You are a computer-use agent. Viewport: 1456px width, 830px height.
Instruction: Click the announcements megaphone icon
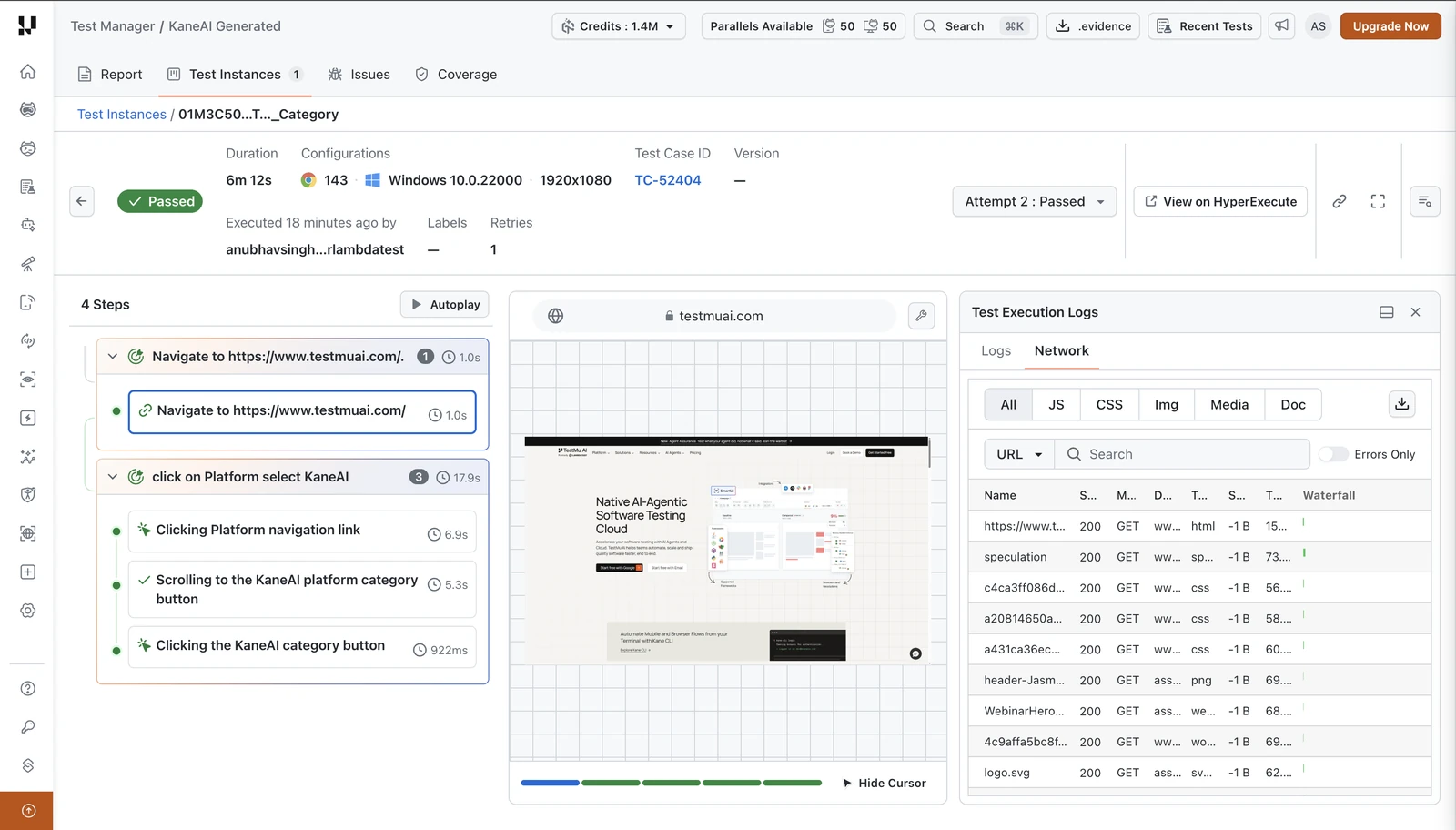click(1281, 26)
